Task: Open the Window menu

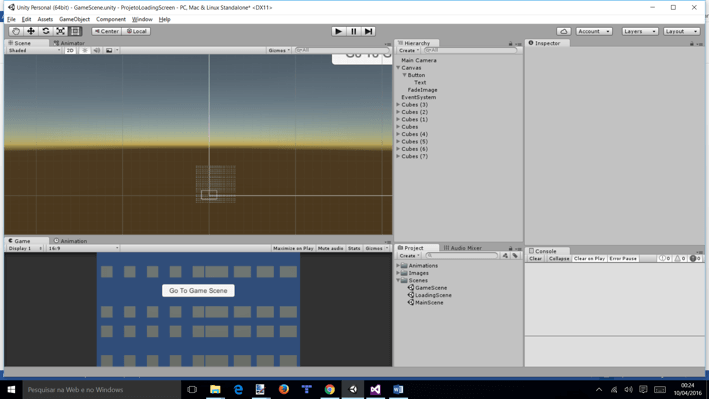Action: [x=142, y=19]
